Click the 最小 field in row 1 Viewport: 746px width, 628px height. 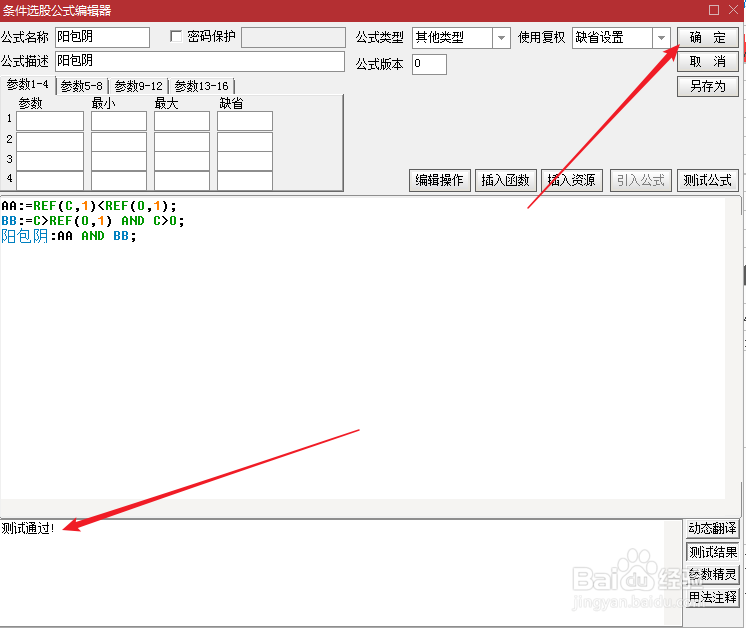118,121
